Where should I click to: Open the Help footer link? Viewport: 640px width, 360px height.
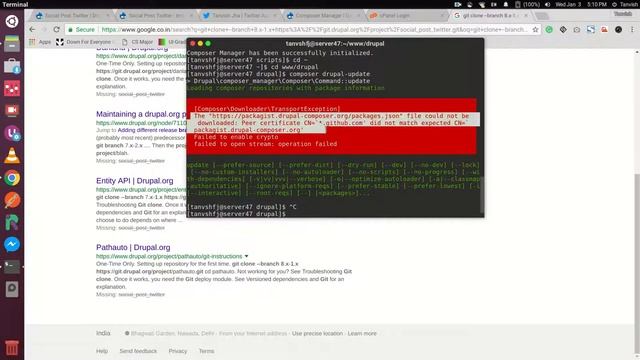pyautogui.click(x=102, y=351)
